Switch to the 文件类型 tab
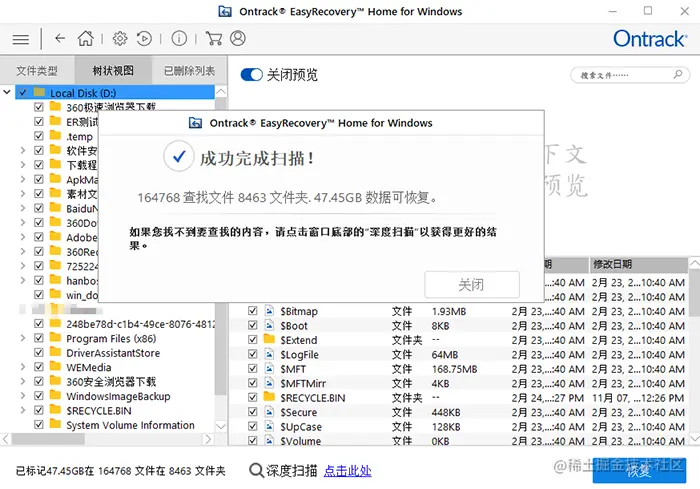The height and width of the screenshot is (489, 700). coord(37,71)
